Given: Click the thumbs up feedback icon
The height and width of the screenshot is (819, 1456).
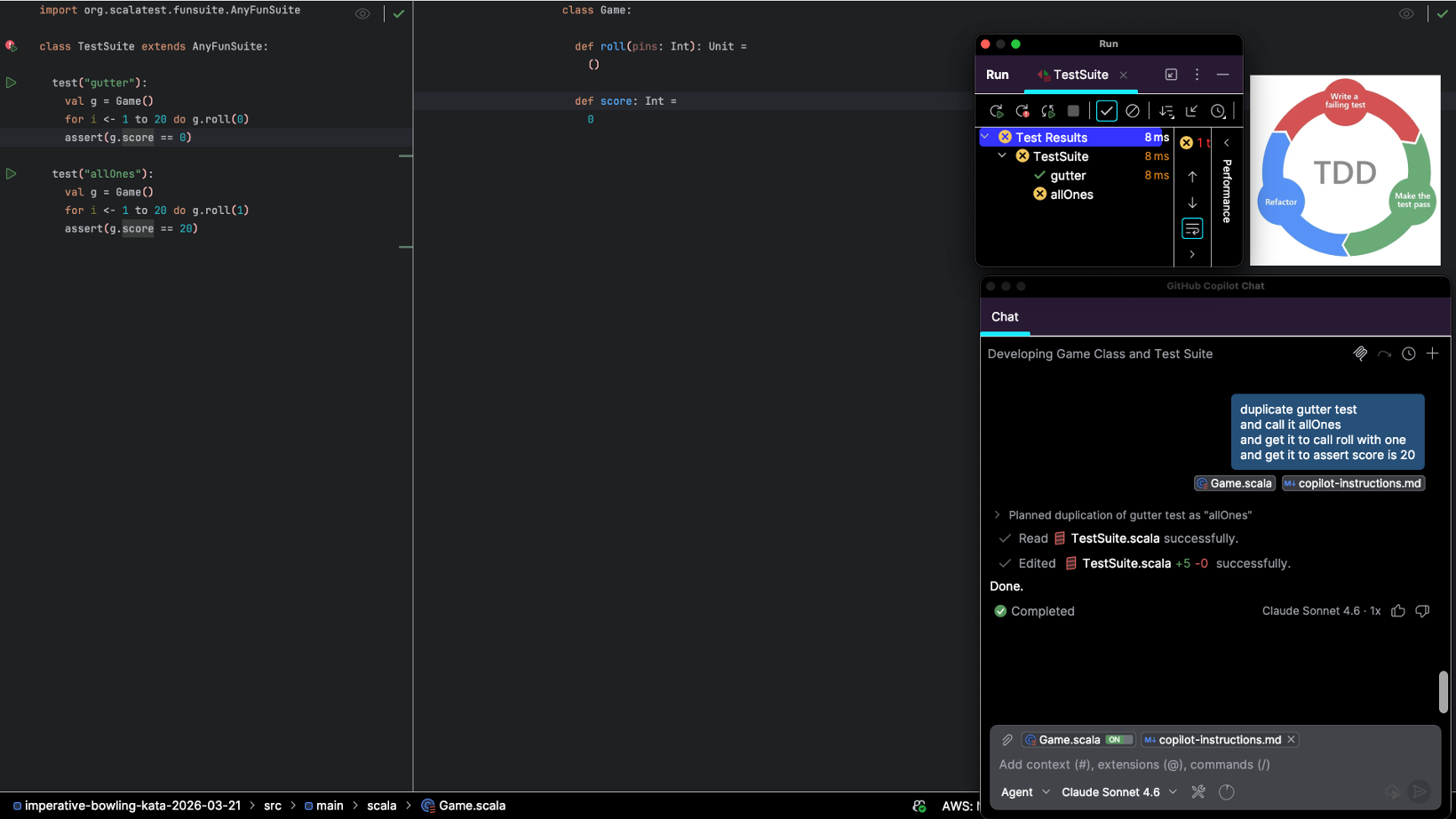Looking at the screenshot, I should pos(1397,611).
